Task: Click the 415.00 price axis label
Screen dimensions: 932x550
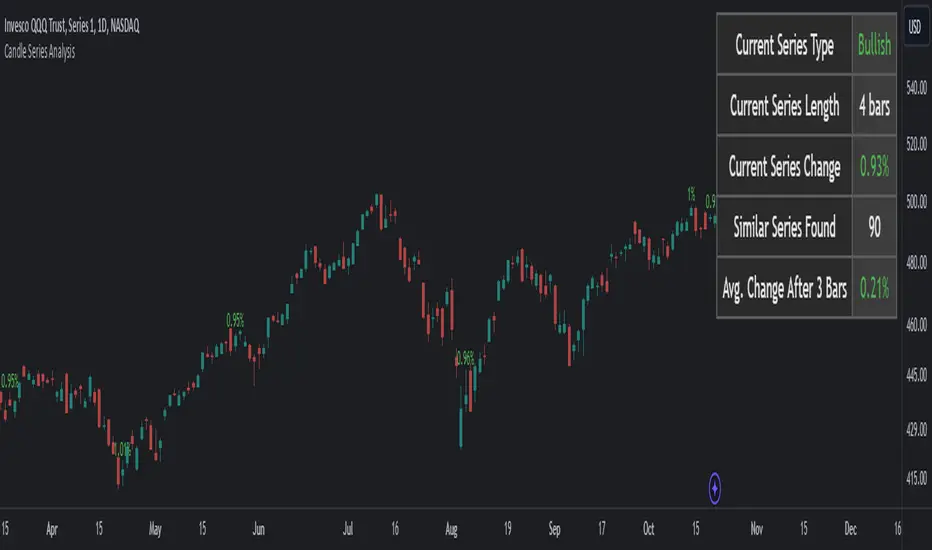Action: click(x=915, y=478)
